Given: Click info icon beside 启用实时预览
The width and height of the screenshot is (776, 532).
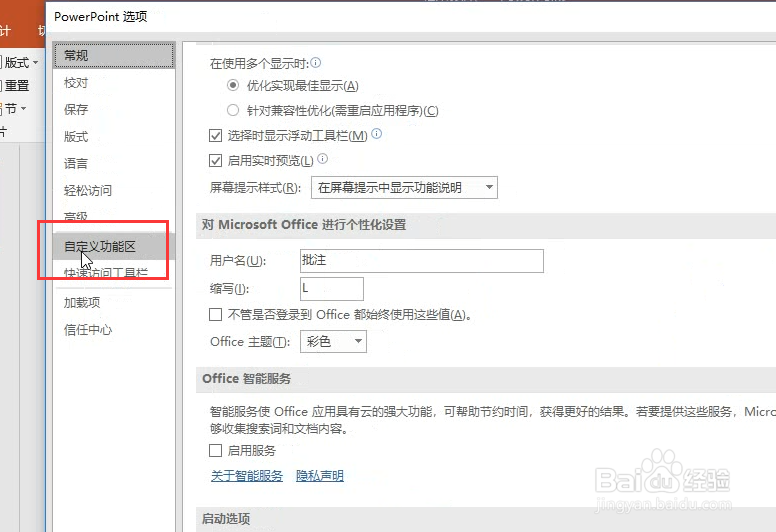Looking at the screenshot, I should coord(323,159).
